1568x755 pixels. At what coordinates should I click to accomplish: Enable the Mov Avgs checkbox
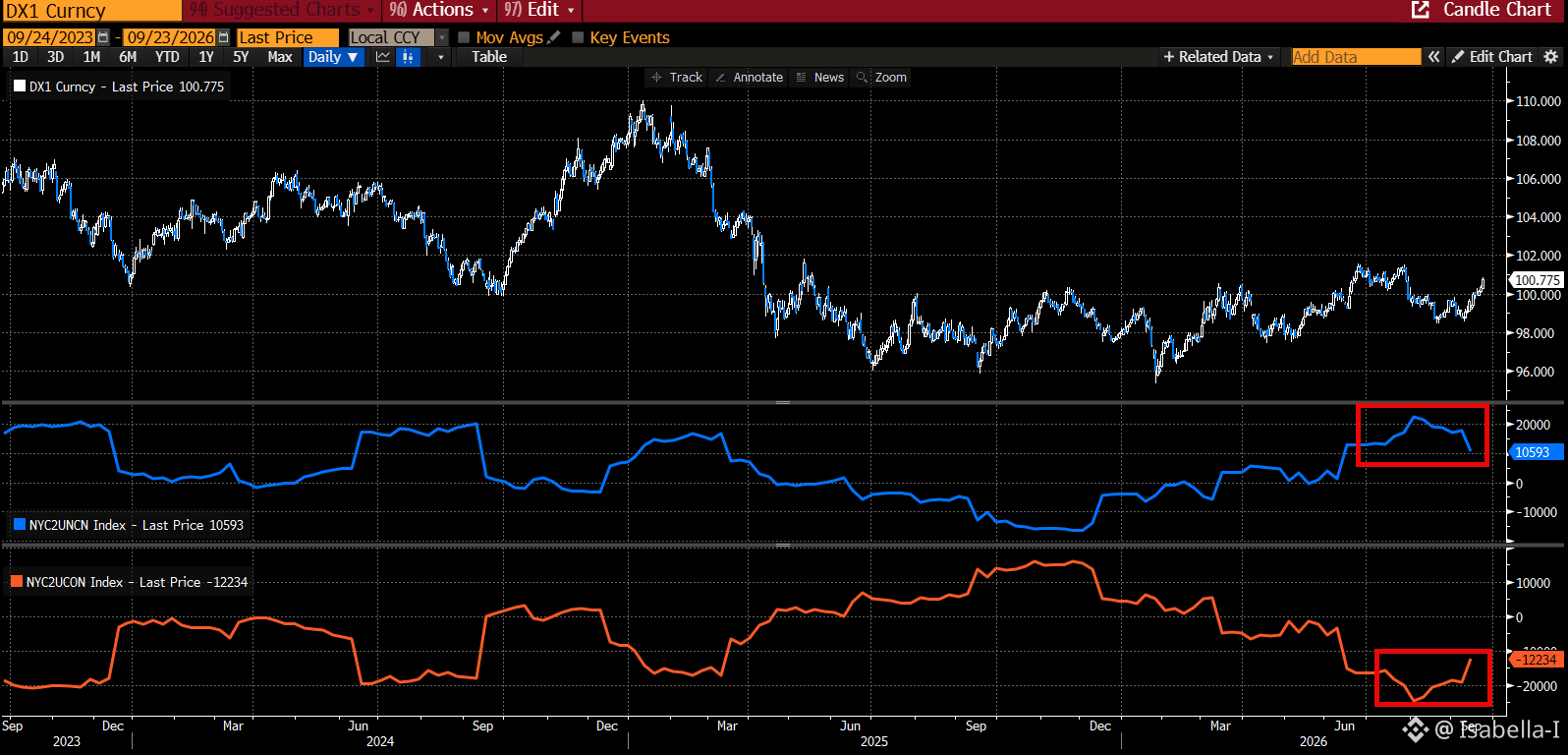click(464, 37)
